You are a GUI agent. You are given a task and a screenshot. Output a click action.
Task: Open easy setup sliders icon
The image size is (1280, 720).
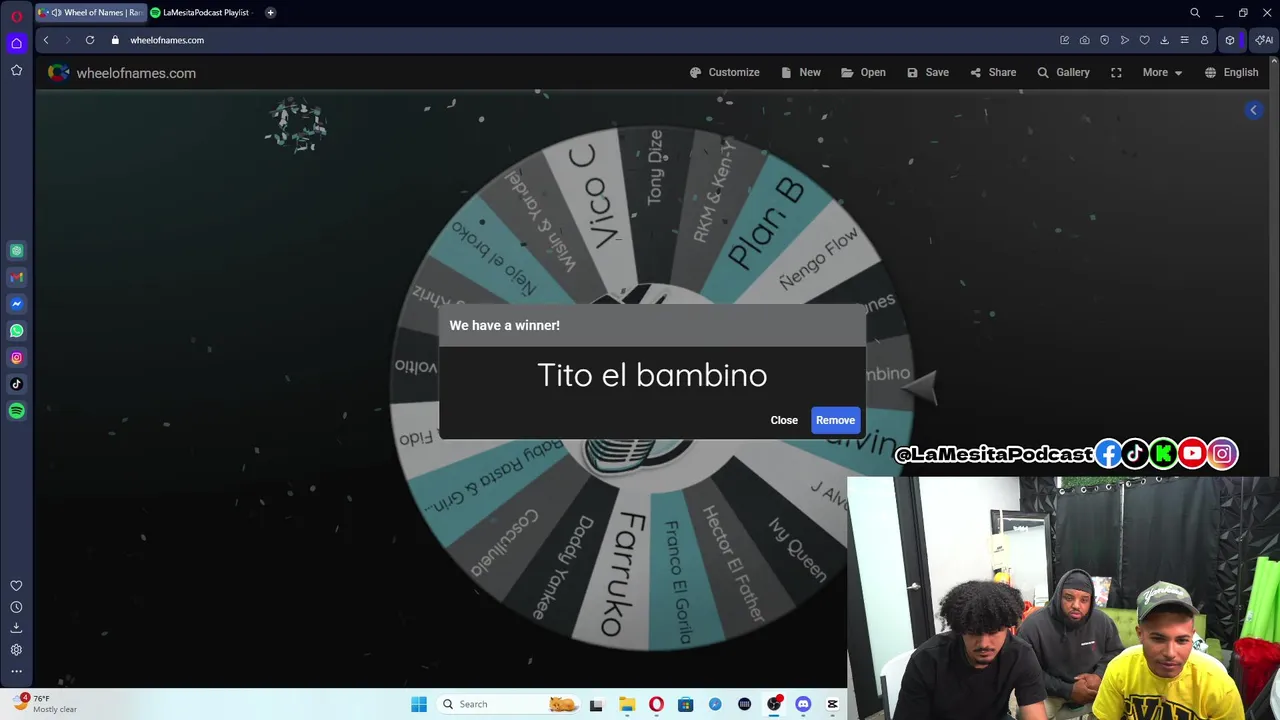1185,40
